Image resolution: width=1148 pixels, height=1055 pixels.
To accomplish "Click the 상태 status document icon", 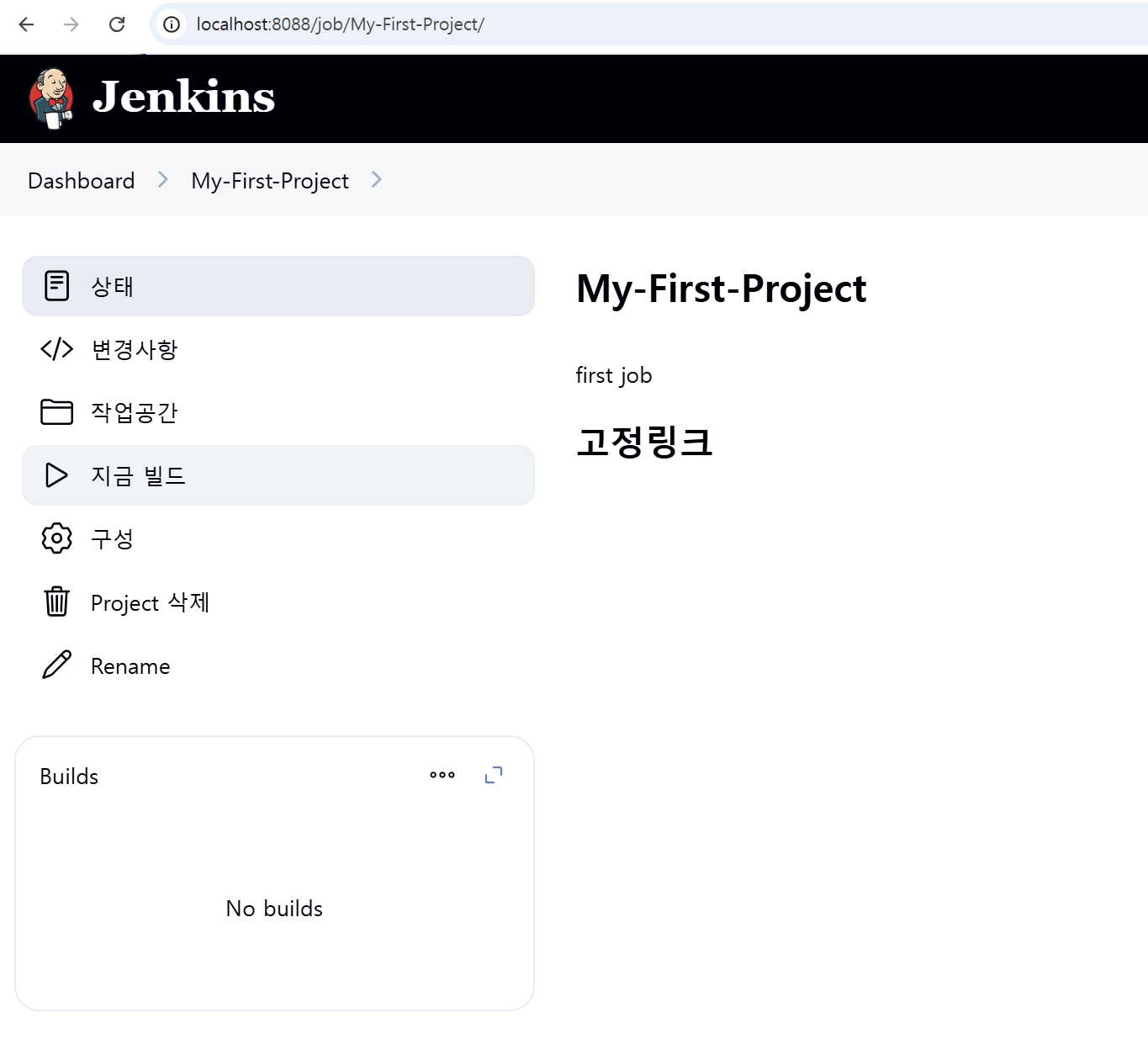I will tap(56, 286).
